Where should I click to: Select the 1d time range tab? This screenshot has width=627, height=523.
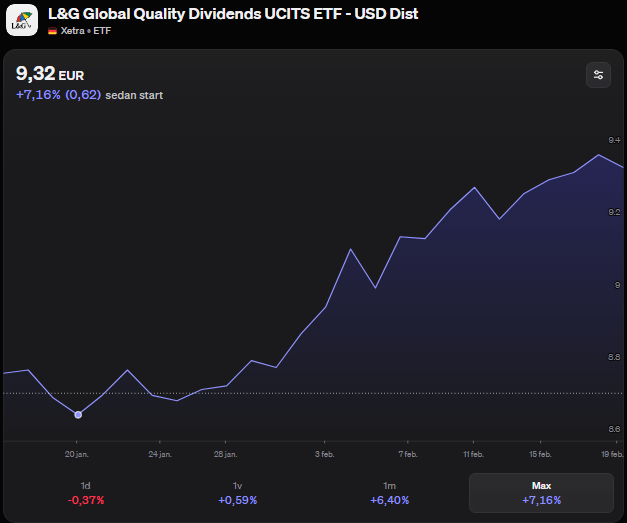coord(86,493)
